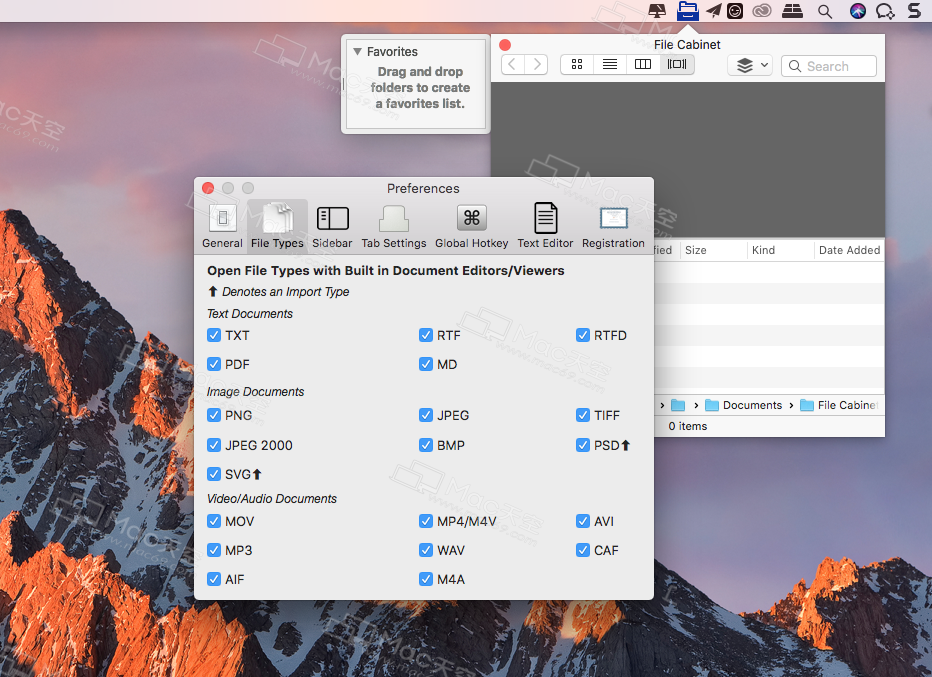Viewport: 932px width, 677px height.
Task: Sort files by Date Added column
Action: [849, 250]
